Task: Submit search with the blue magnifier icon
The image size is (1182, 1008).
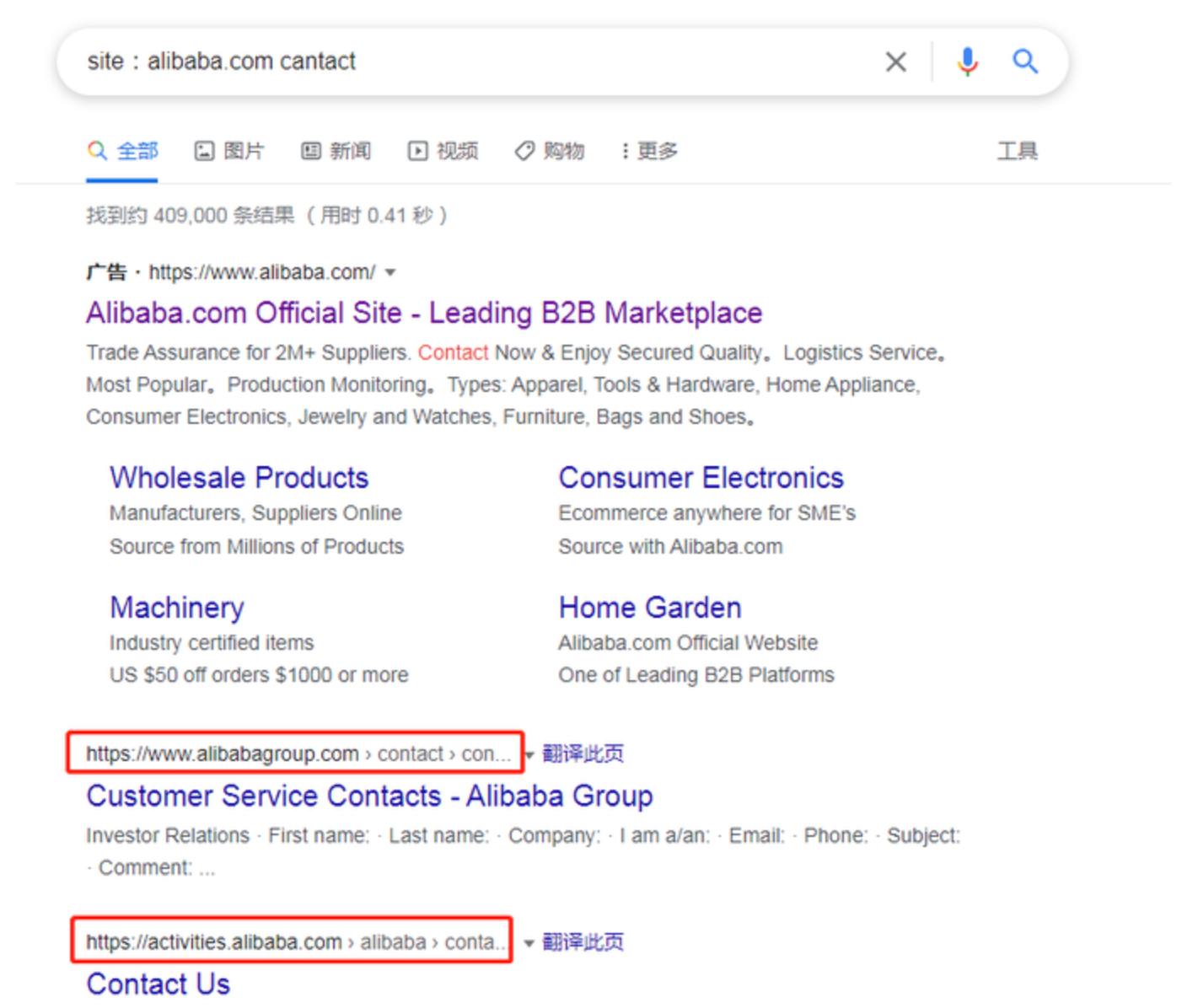Action: (x=1024, y=61)
